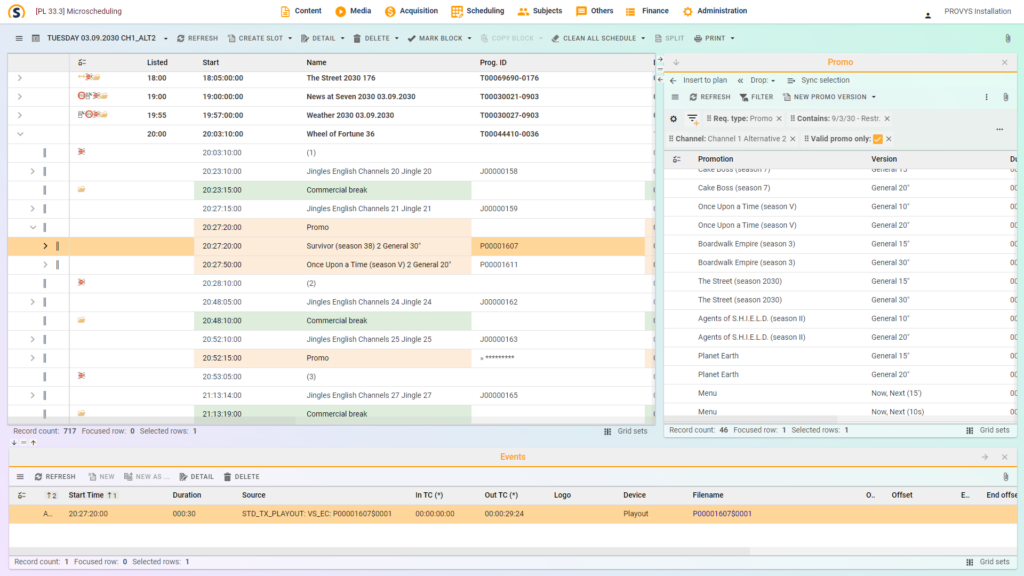Viewport: 1024px width, 576px height.
Task: Open the Mark Block dropdown arrow
Action: click(470, 39)
